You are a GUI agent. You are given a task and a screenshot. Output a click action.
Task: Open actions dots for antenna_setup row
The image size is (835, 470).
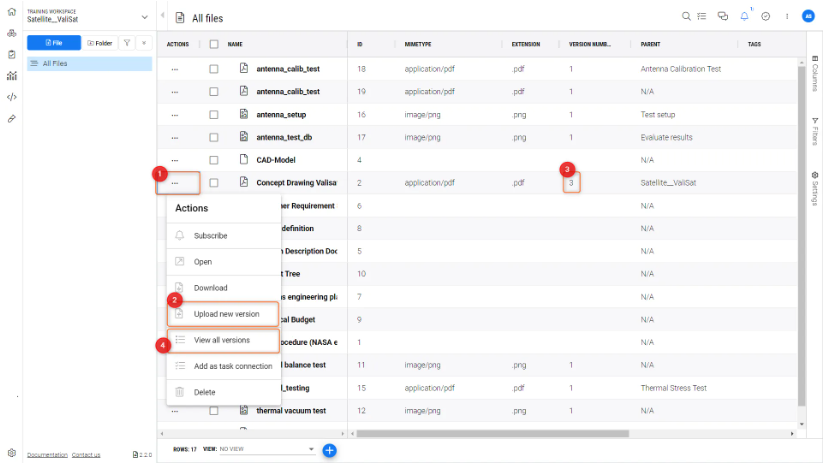coord(175,115)
